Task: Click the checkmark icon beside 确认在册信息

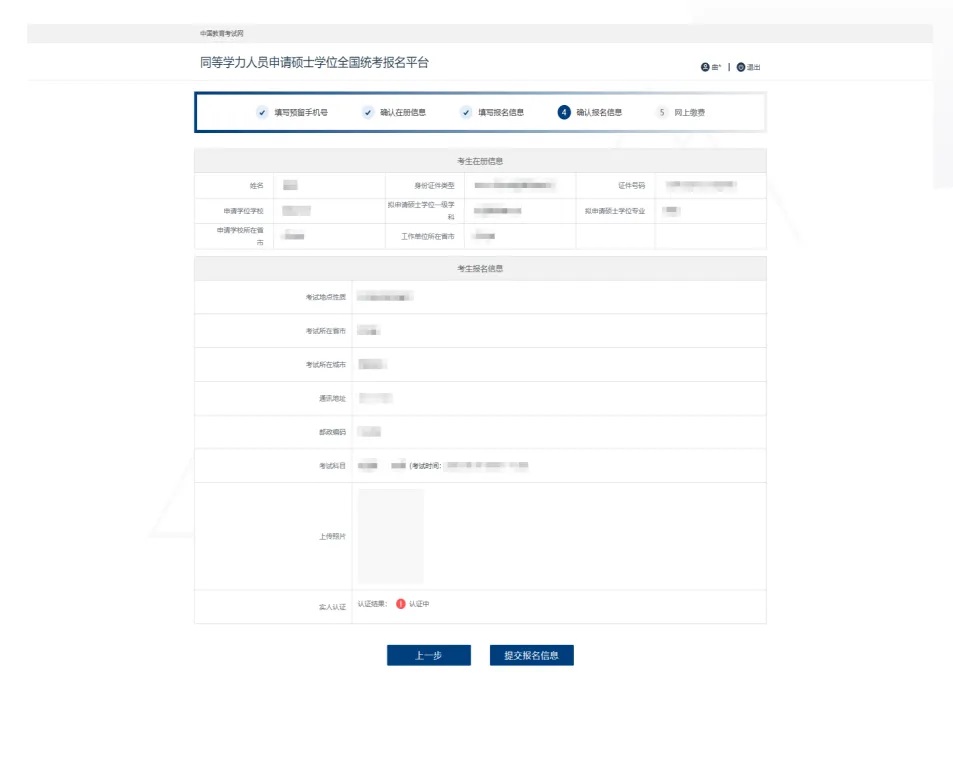Action: 368,112
